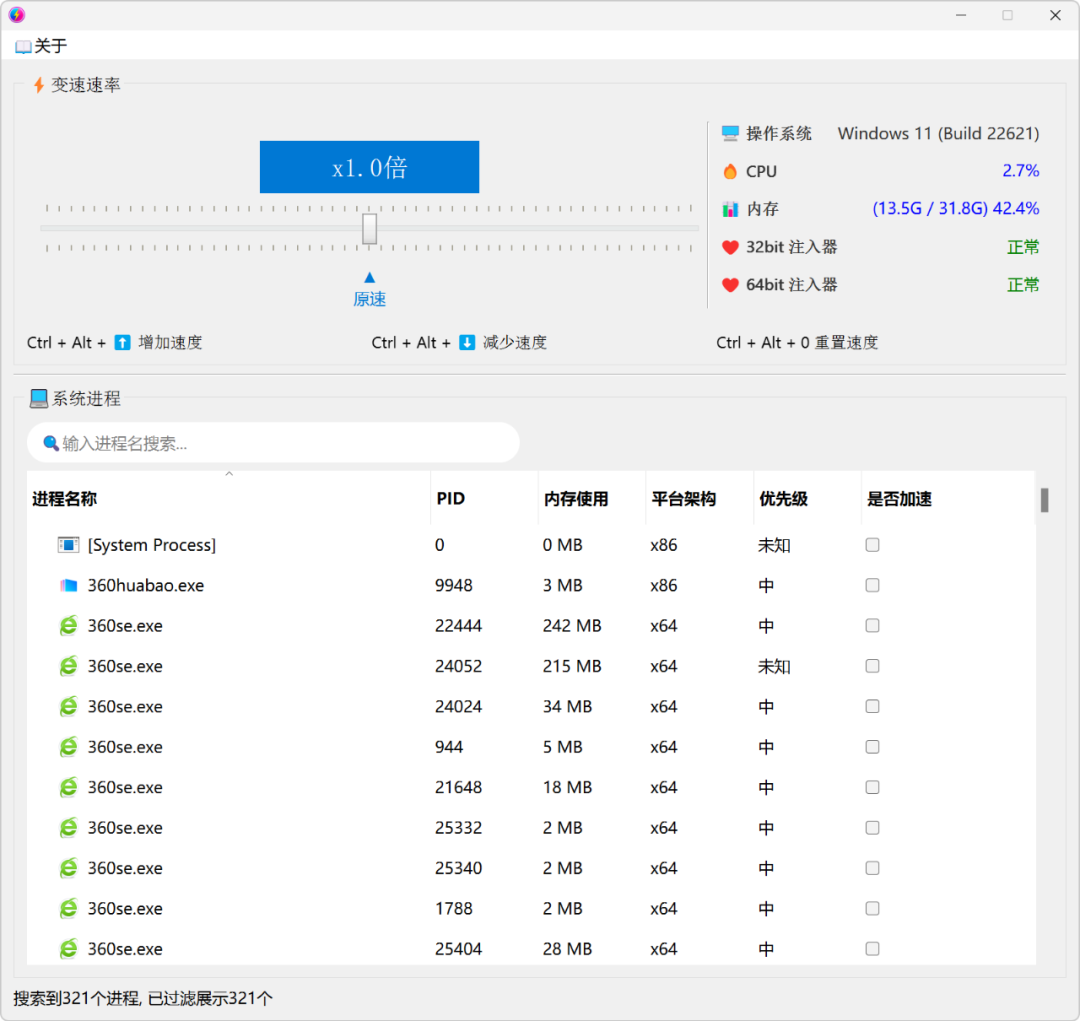
Task: Click the heart icon for 64bit 注入器
Action: 730,285
